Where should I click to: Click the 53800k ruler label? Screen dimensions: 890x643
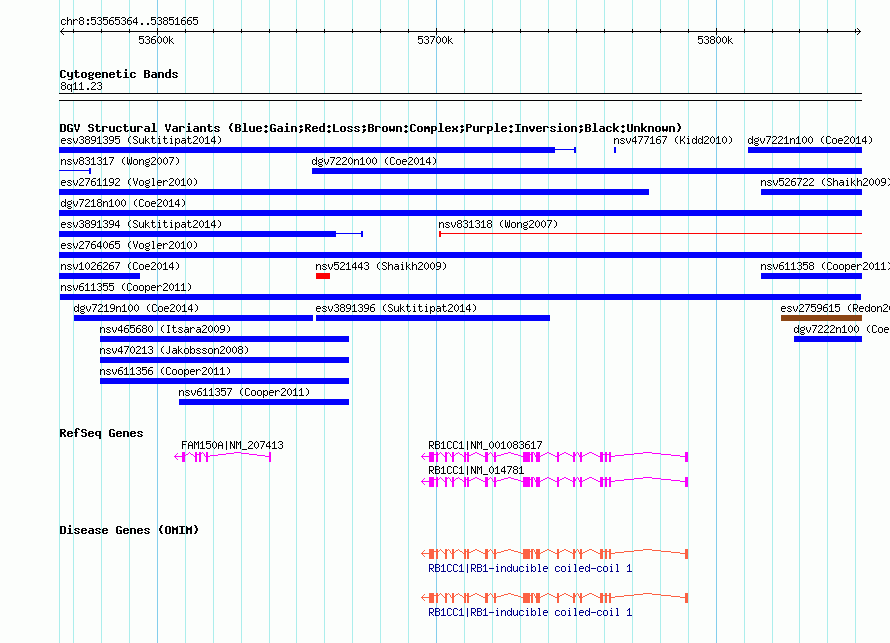pyautogui.click(x=715, y=40)
